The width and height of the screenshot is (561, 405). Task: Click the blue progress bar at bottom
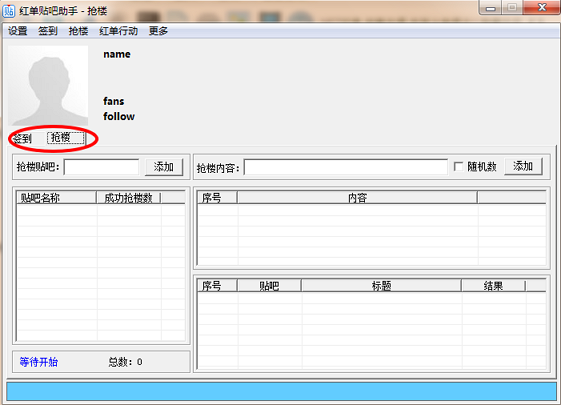[281, 391]
